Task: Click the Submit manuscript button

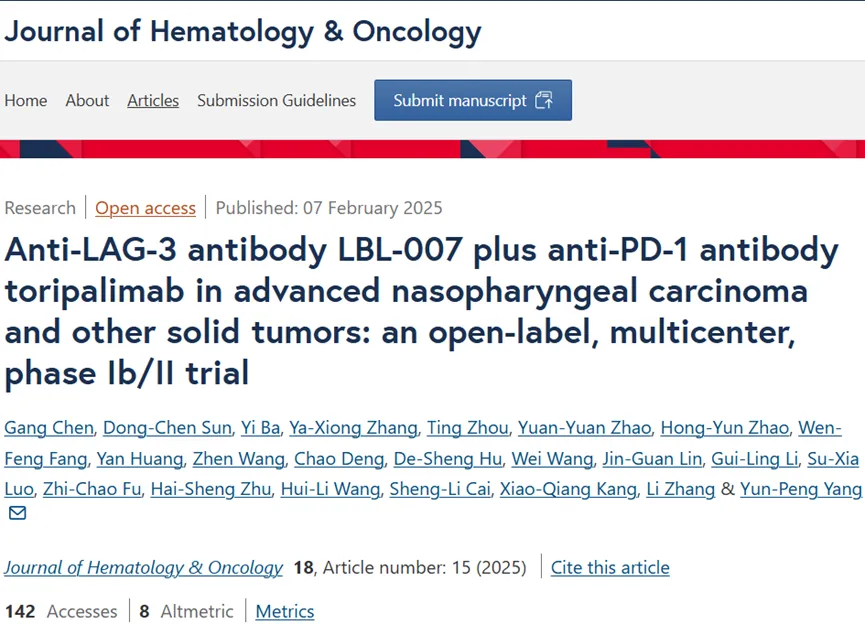Action: 473,100
